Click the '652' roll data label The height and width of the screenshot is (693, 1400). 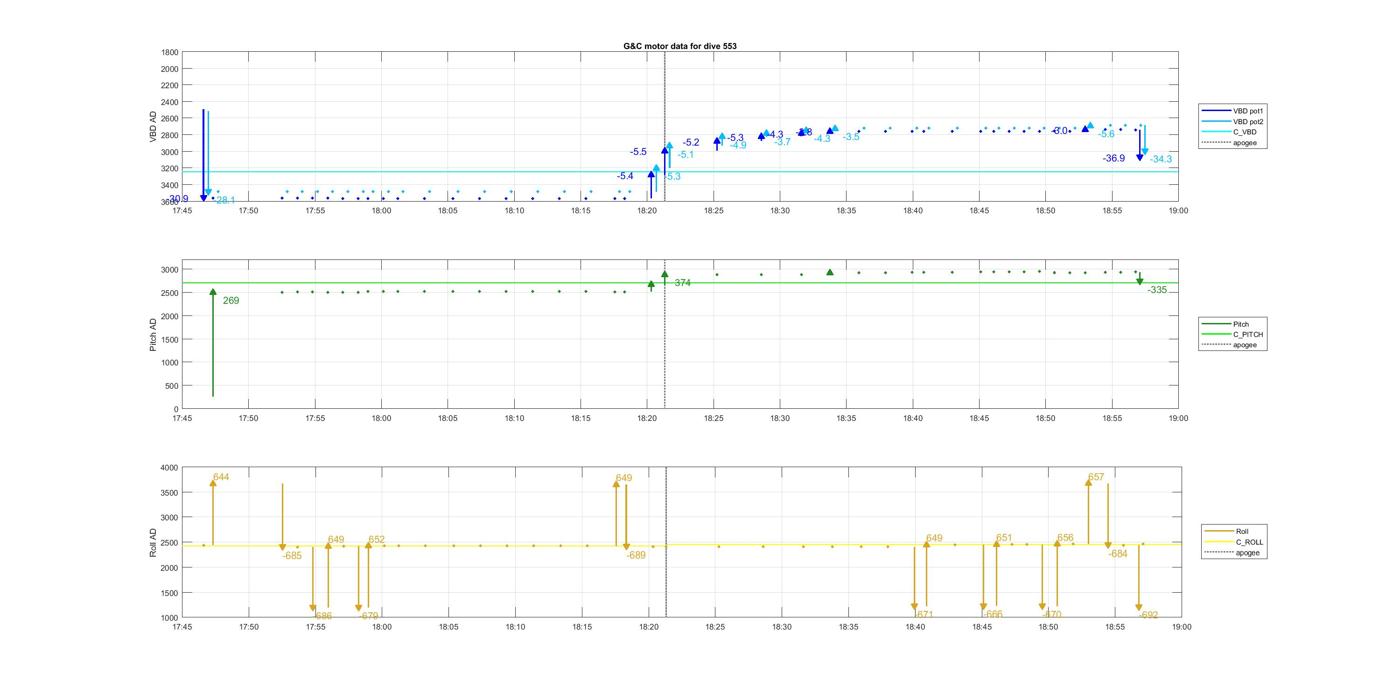[x=376, y=539]
